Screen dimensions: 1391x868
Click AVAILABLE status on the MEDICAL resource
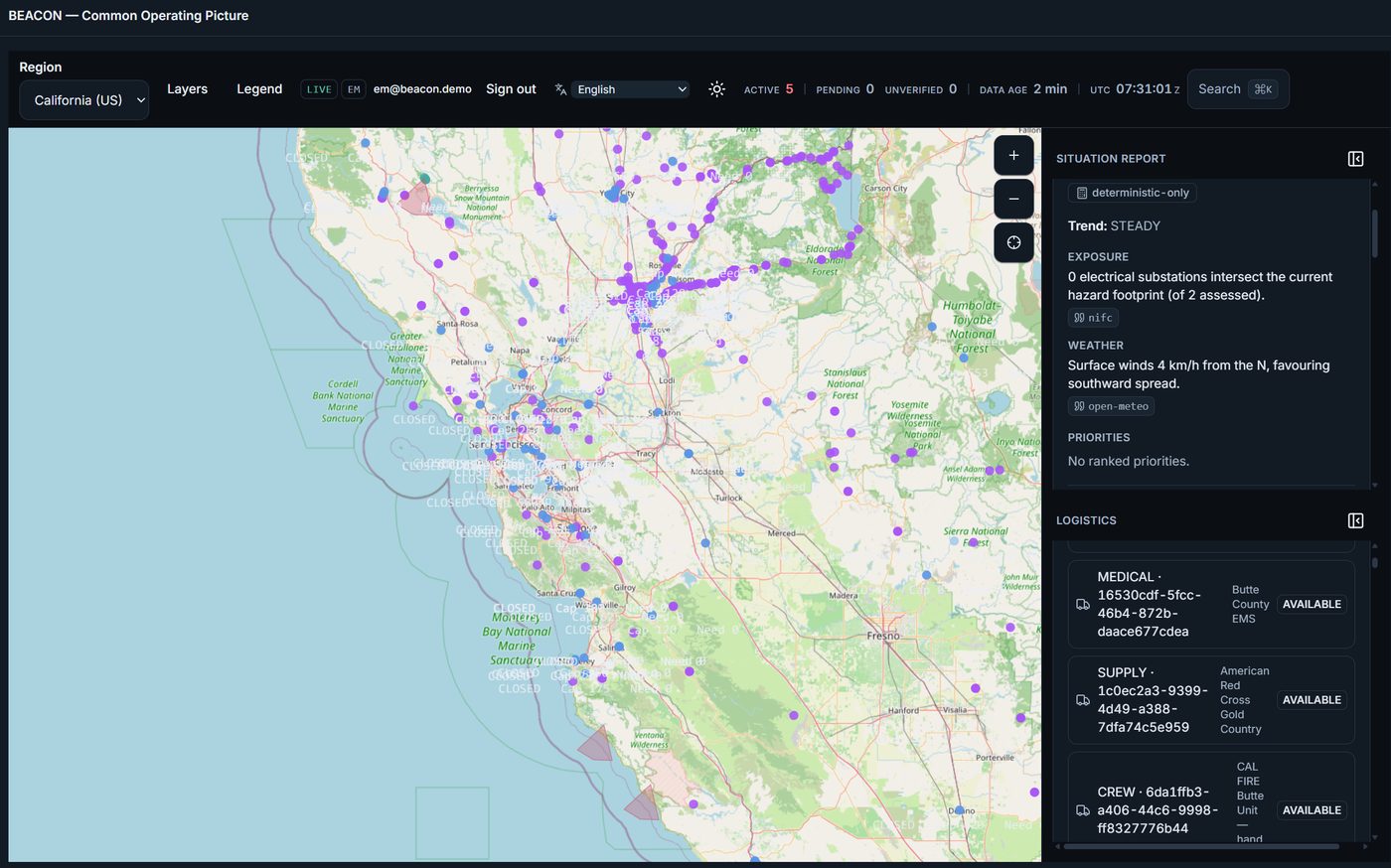click(1312, 604)
